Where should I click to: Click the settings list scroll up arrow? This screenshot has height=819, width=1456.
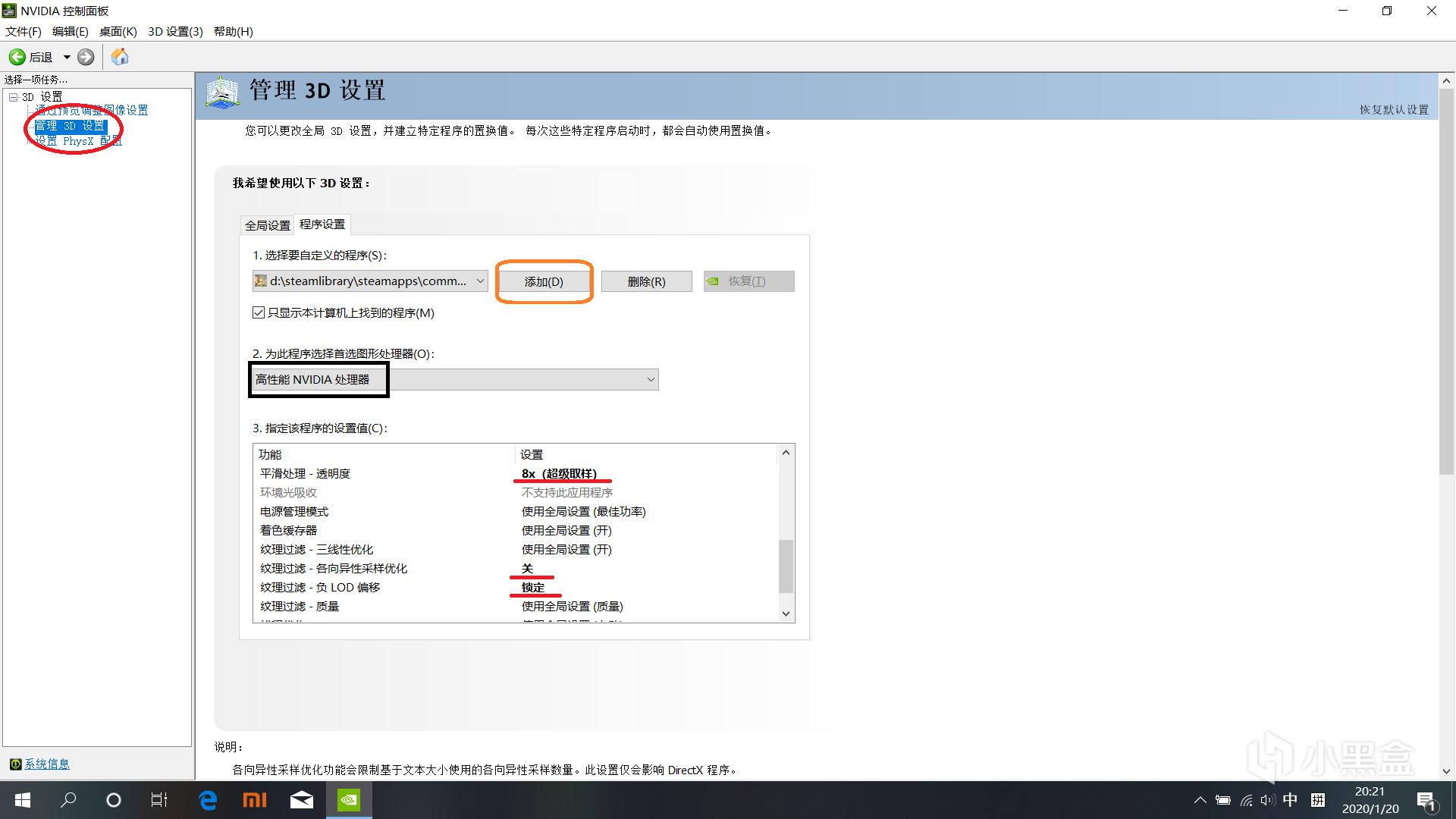(786, 453)
